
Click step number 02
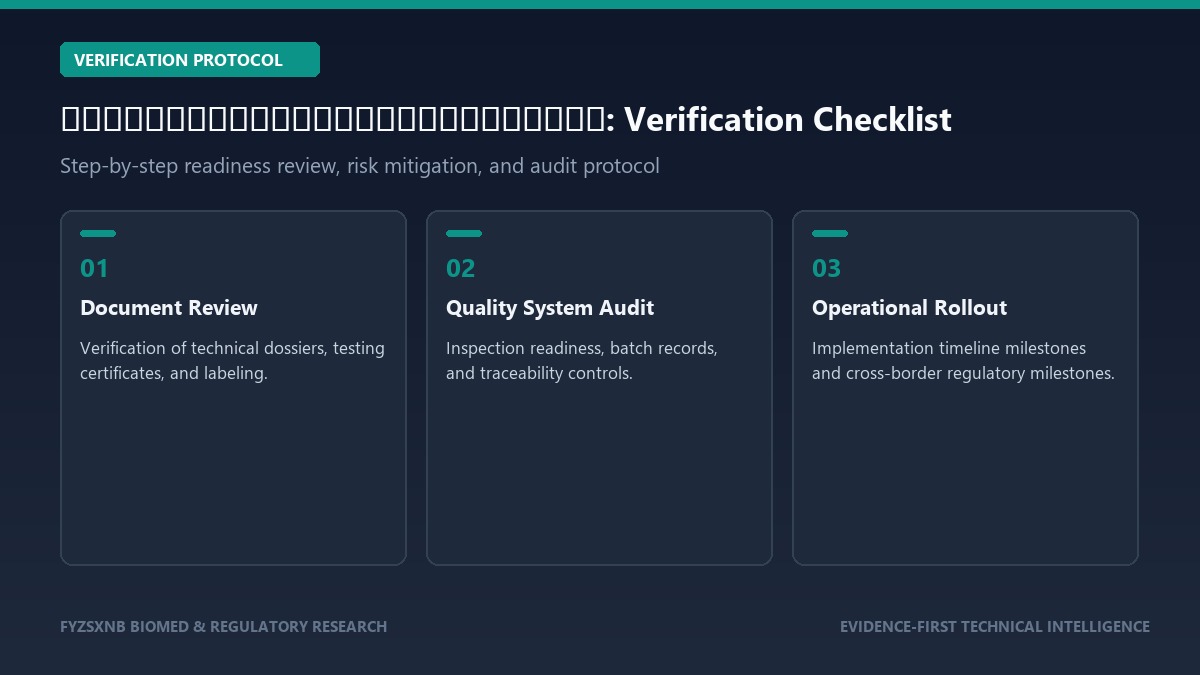pos(461,268)
